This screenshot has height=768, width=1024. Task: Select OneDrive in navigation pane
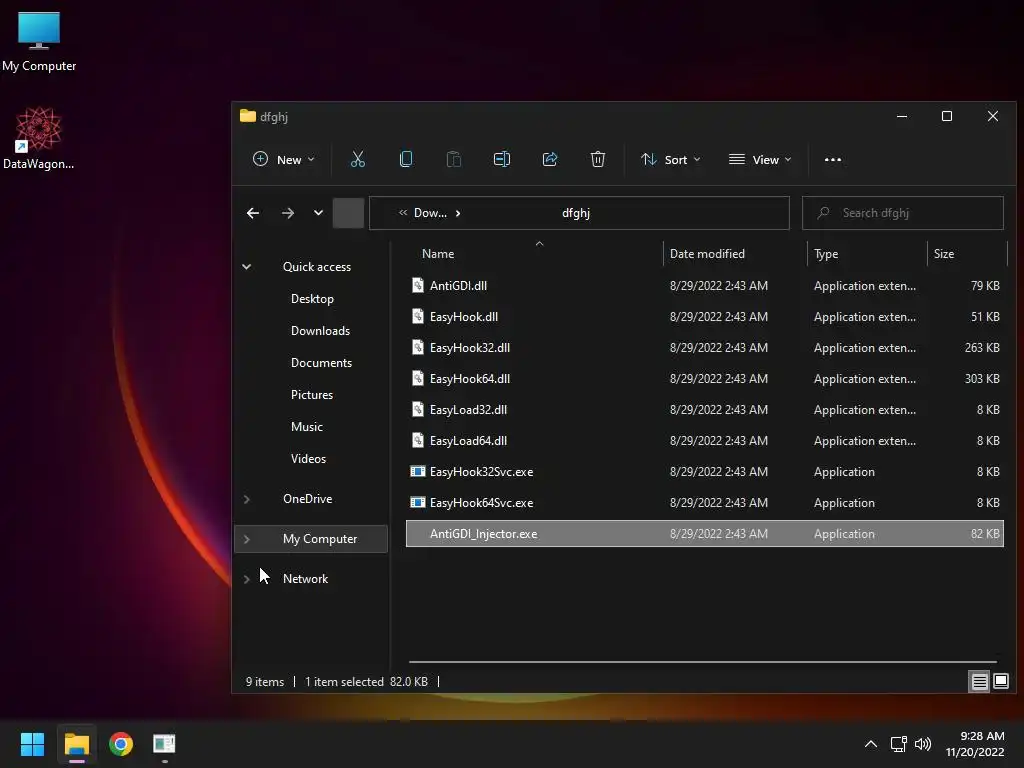[x=308, y=499]
